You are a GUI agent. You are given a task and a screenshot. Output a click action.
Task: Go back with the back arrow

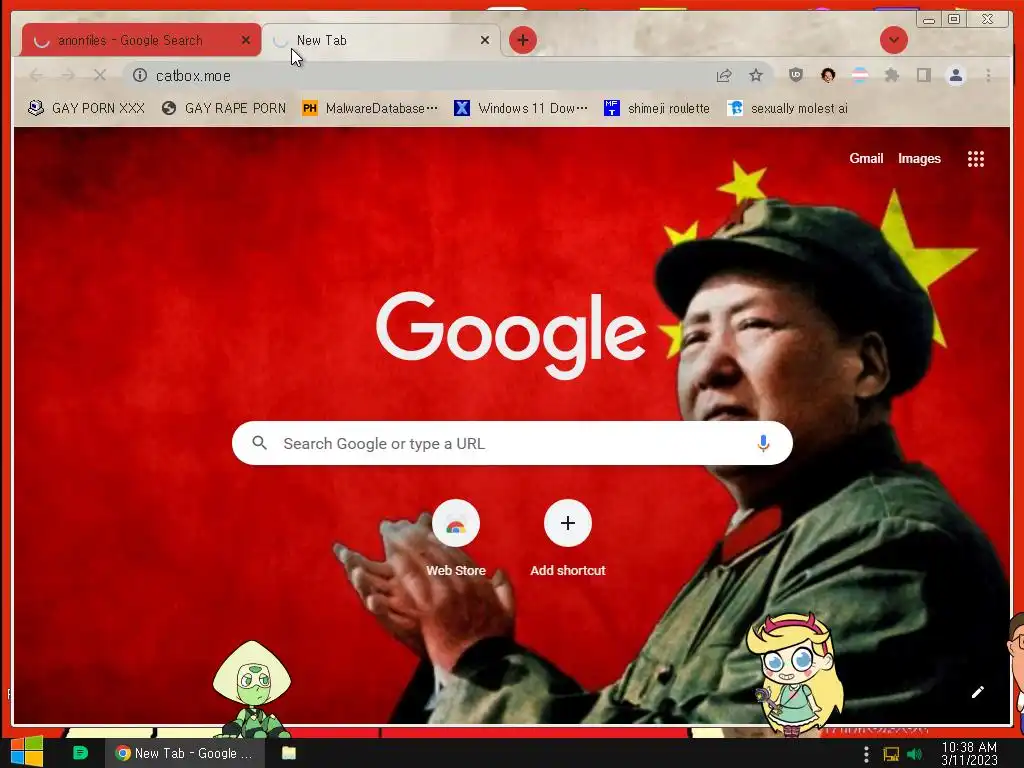[37, 76]
